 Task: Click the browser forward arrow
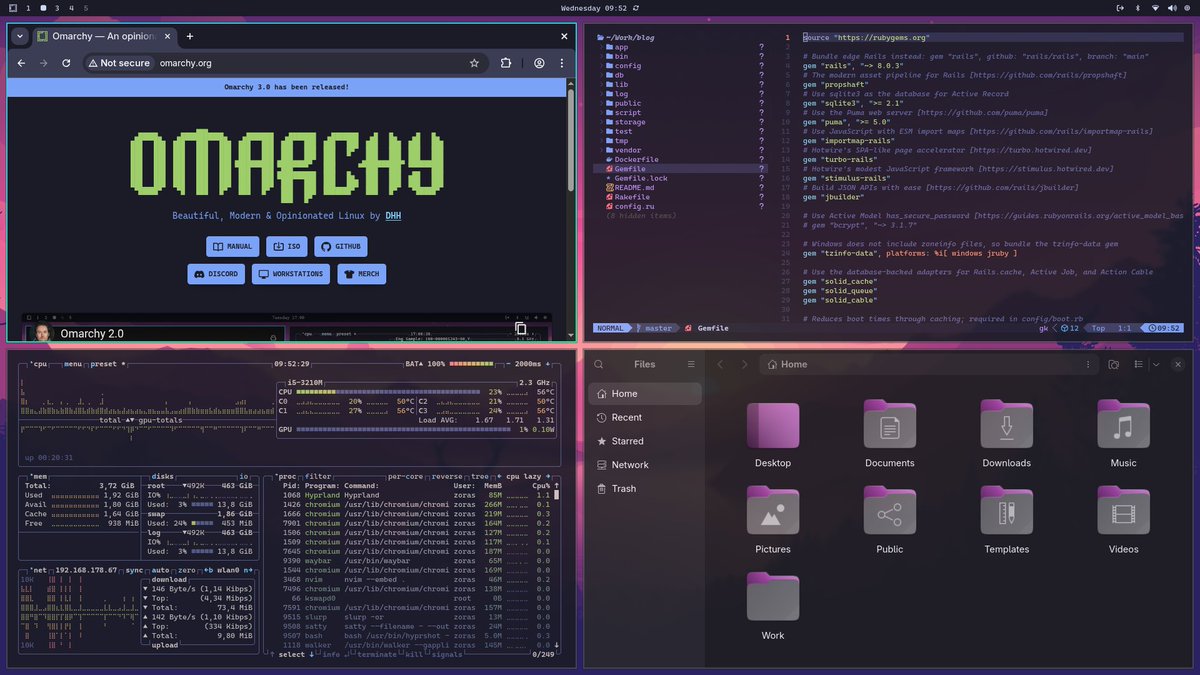43,63
